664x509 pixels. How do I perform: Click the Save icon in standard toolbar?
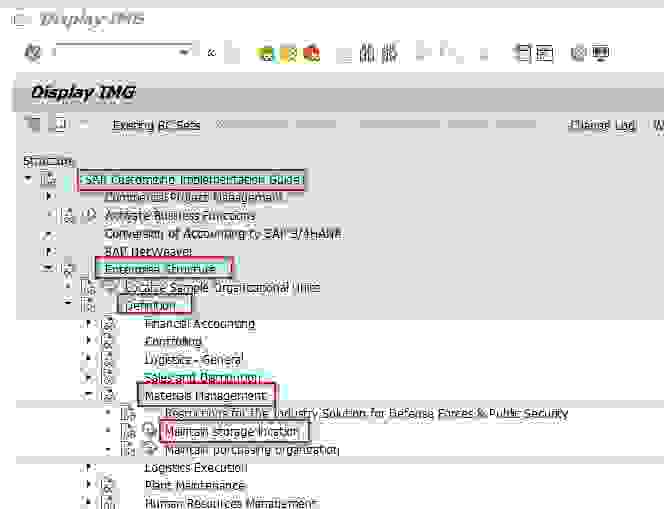pyautogui.click(x=232, y=53)
